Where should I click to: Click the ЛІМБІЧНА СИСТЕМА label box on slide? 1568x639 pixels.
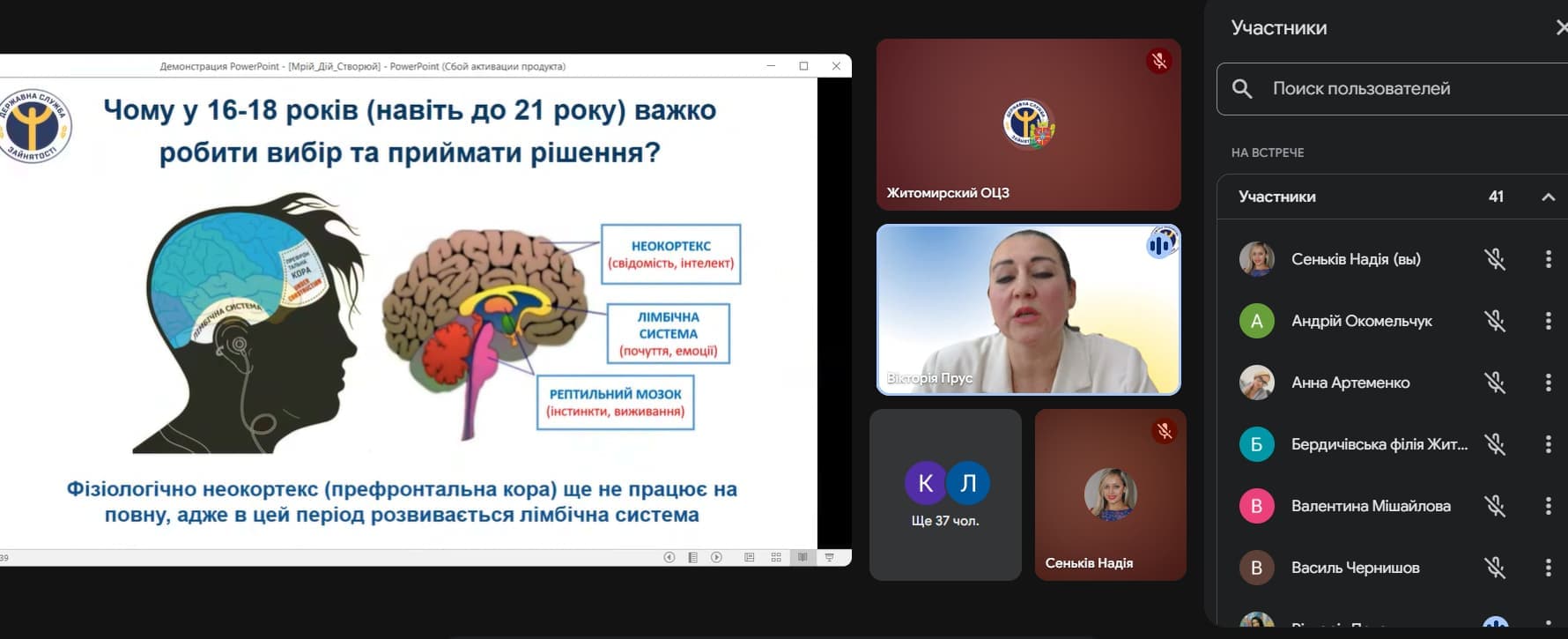tap(669, 333)
